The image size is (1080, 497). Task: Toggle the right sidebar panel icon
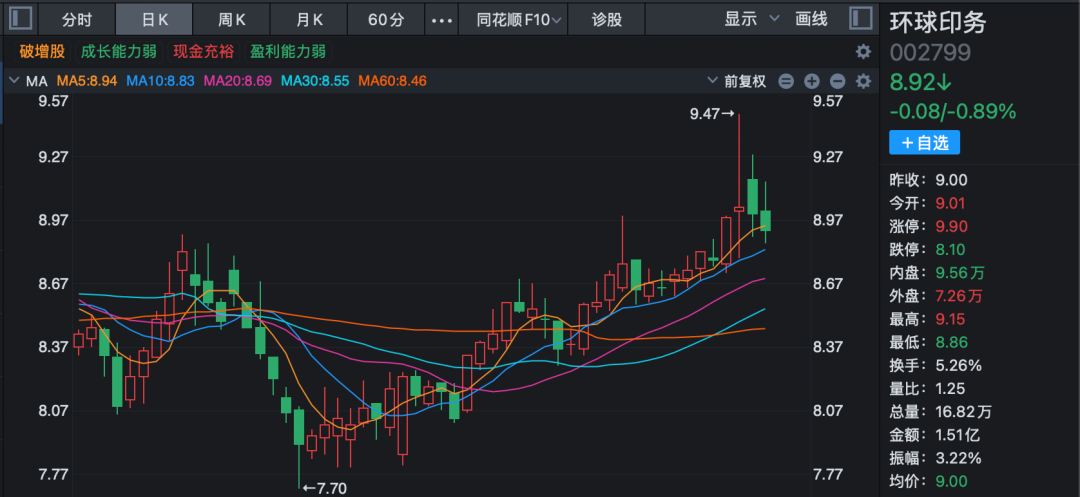point(858,19)
